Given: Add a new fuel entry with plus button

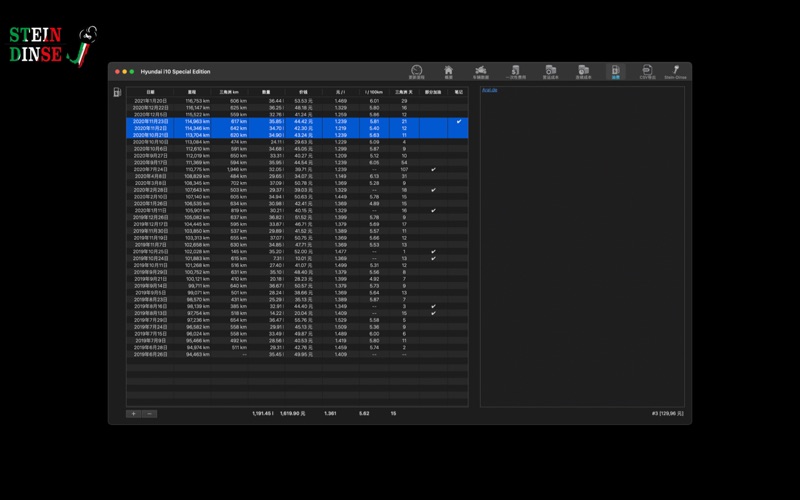Looking at the screenshot, I should click(x=134, y=414).
